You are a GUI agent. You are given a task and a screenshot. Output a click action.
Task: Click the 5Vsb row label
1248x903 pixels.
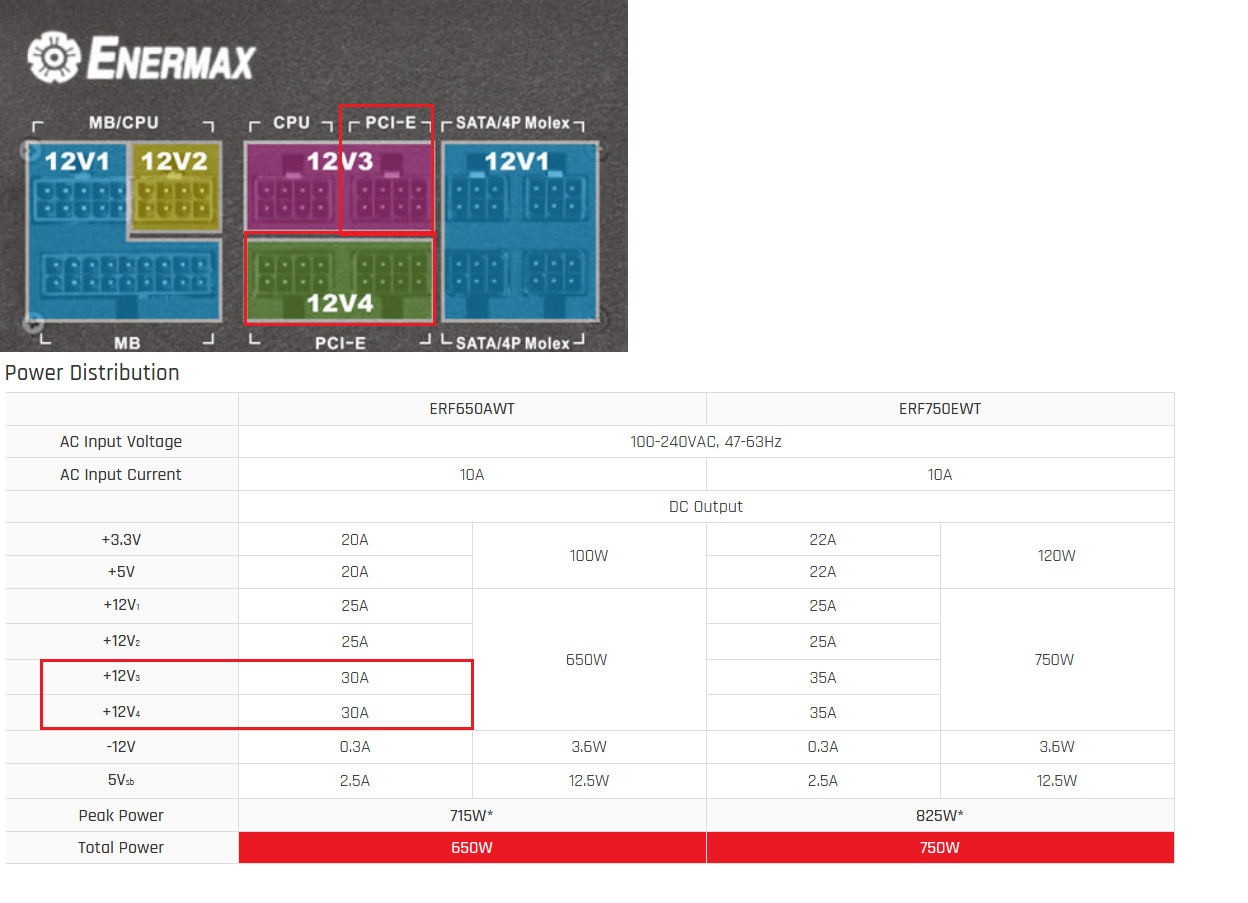coord(121,781)
